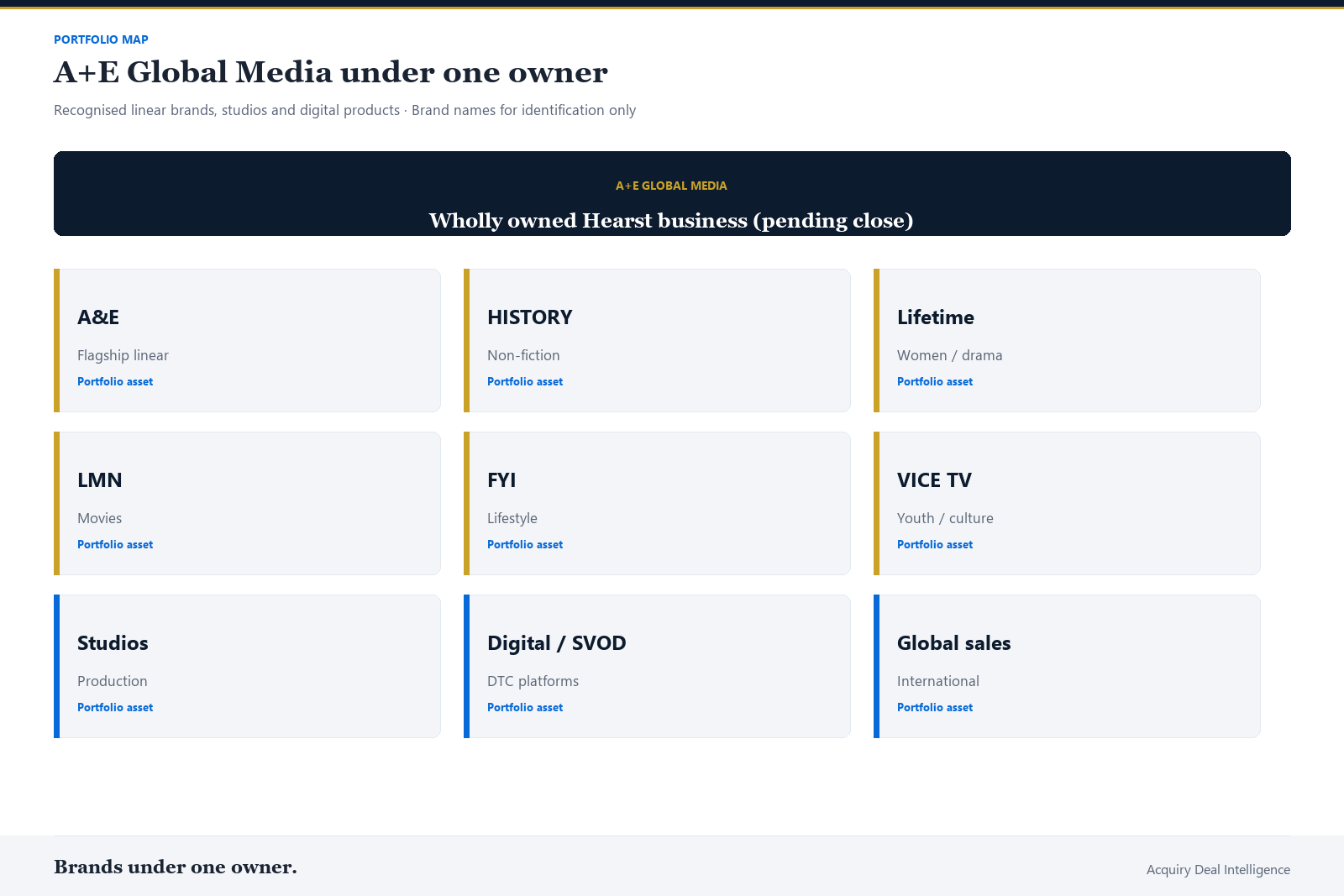Open the 'Global sales' card heading

coord(953,643)
